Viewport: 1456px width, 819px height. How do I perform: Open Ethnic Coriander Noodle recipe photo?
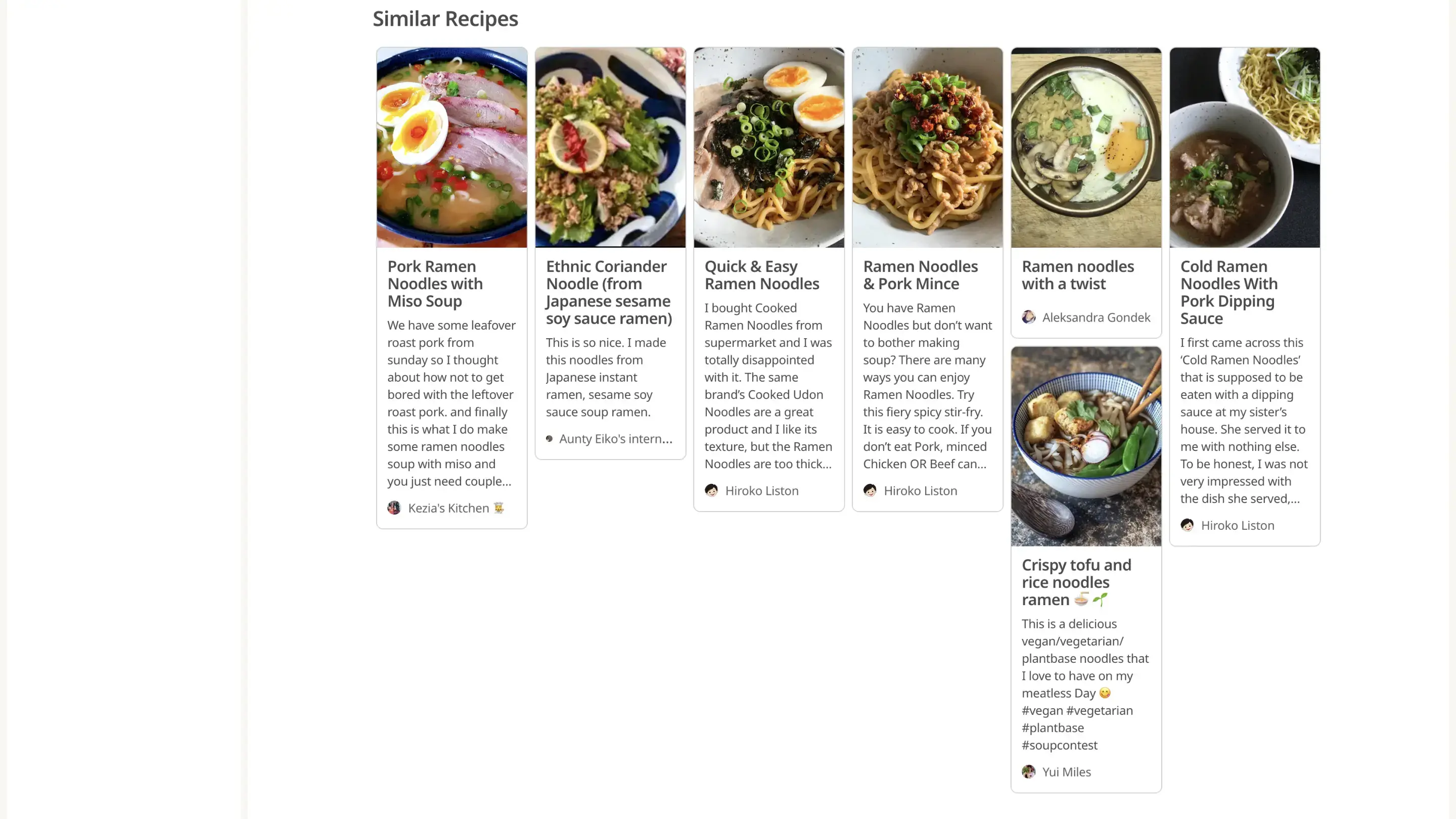610,147
